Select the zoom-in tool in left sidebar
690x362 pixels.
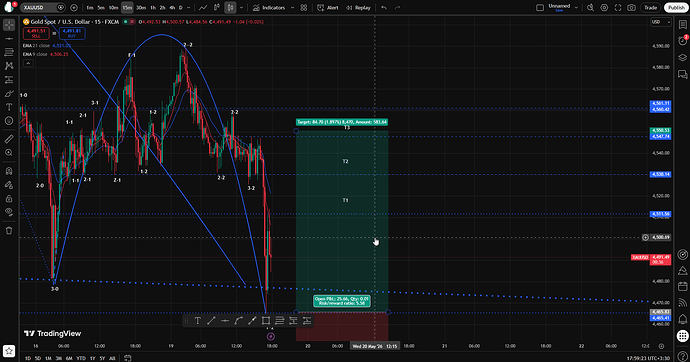point(9,153)
